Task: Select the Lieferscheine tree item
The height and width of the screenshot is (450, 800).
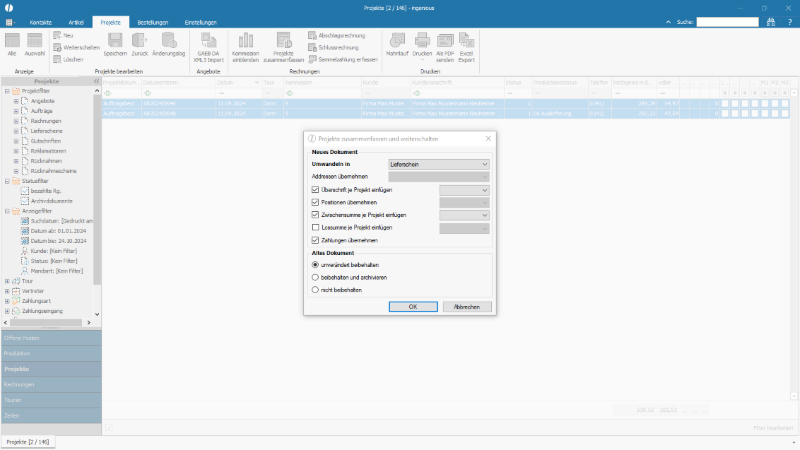Action: click(x=46, y=131)
